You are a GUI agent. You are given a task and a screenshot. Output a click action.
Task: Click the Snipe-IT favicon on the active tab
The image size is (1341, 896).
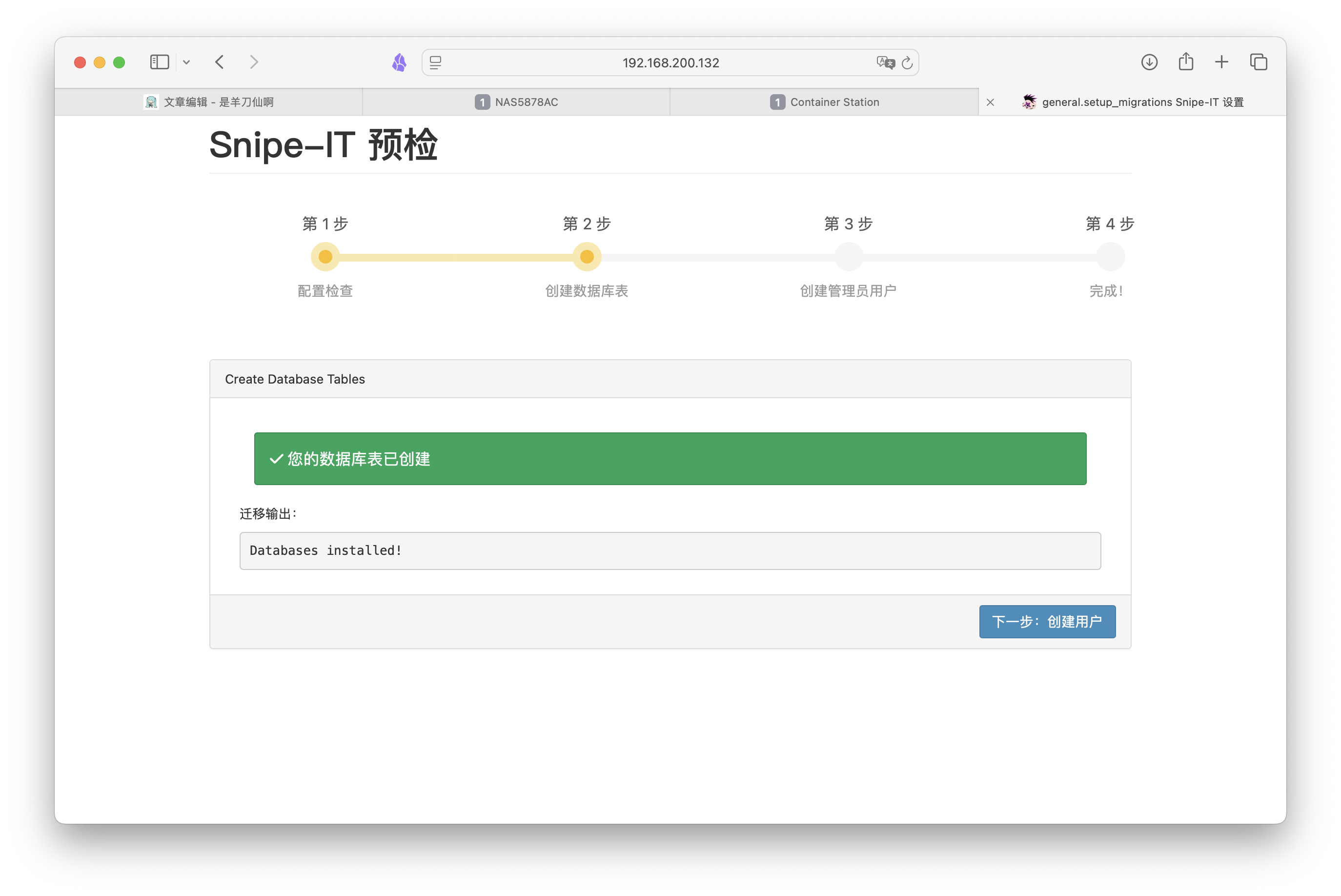[x=1029, y=102]
